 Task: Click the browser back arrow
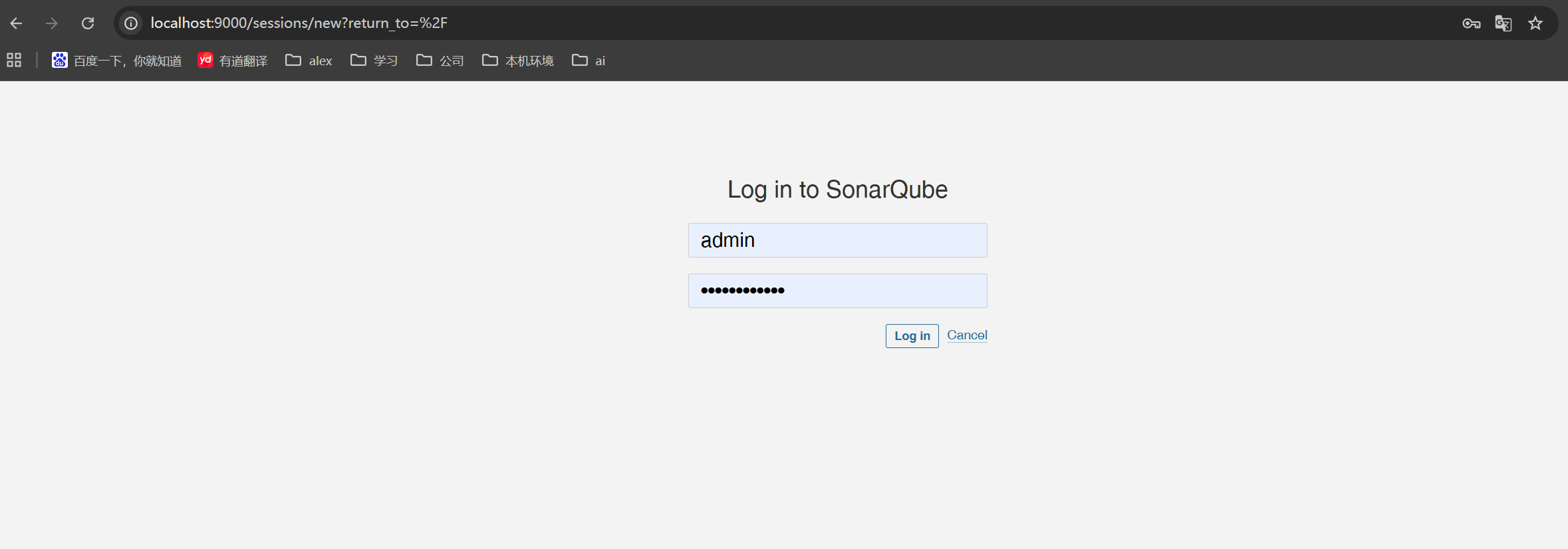(x=17, y=23)
